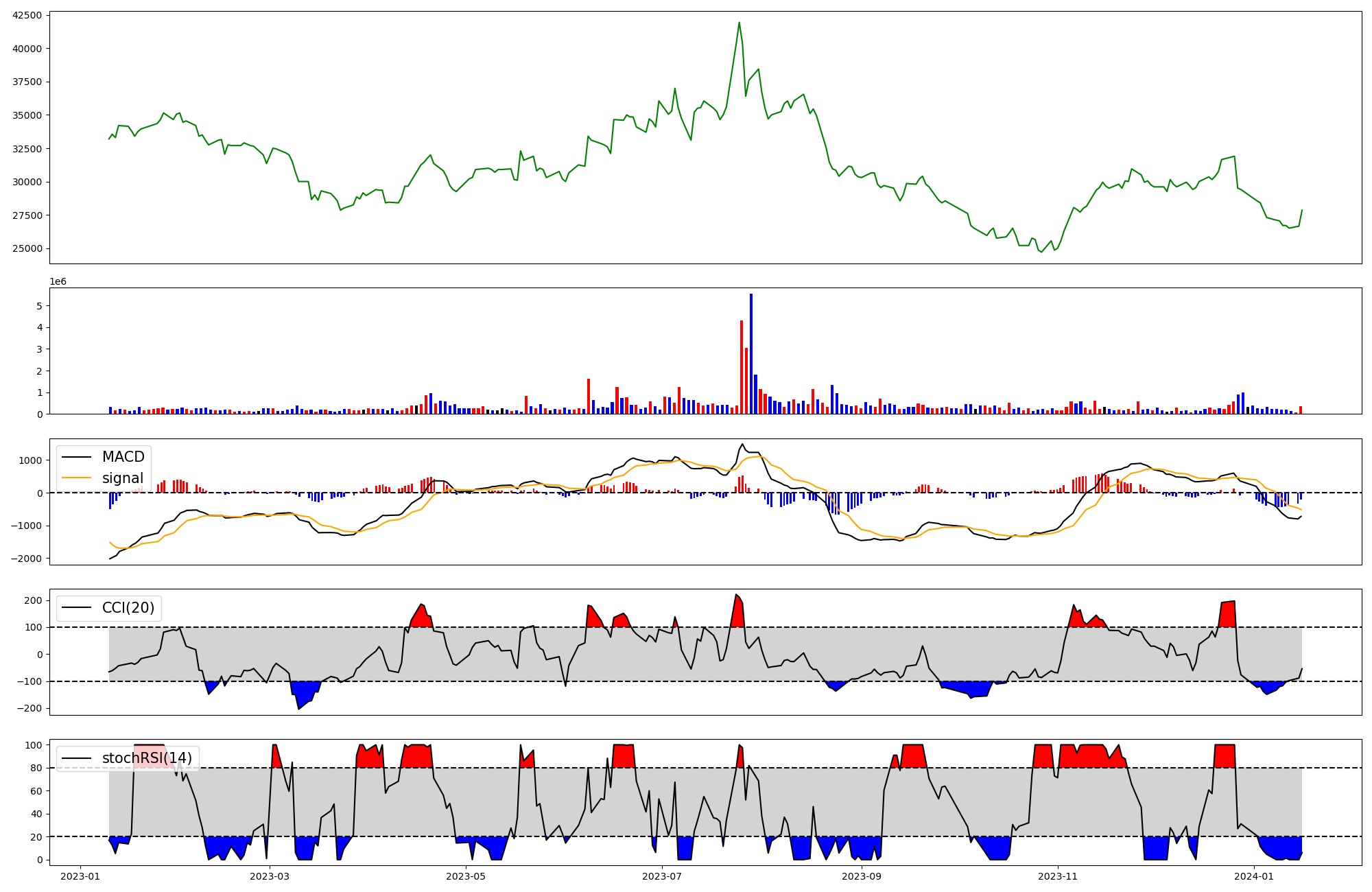Click the 42500 price axis tick label
The image size is (1372, 892).
coord(27,15)
